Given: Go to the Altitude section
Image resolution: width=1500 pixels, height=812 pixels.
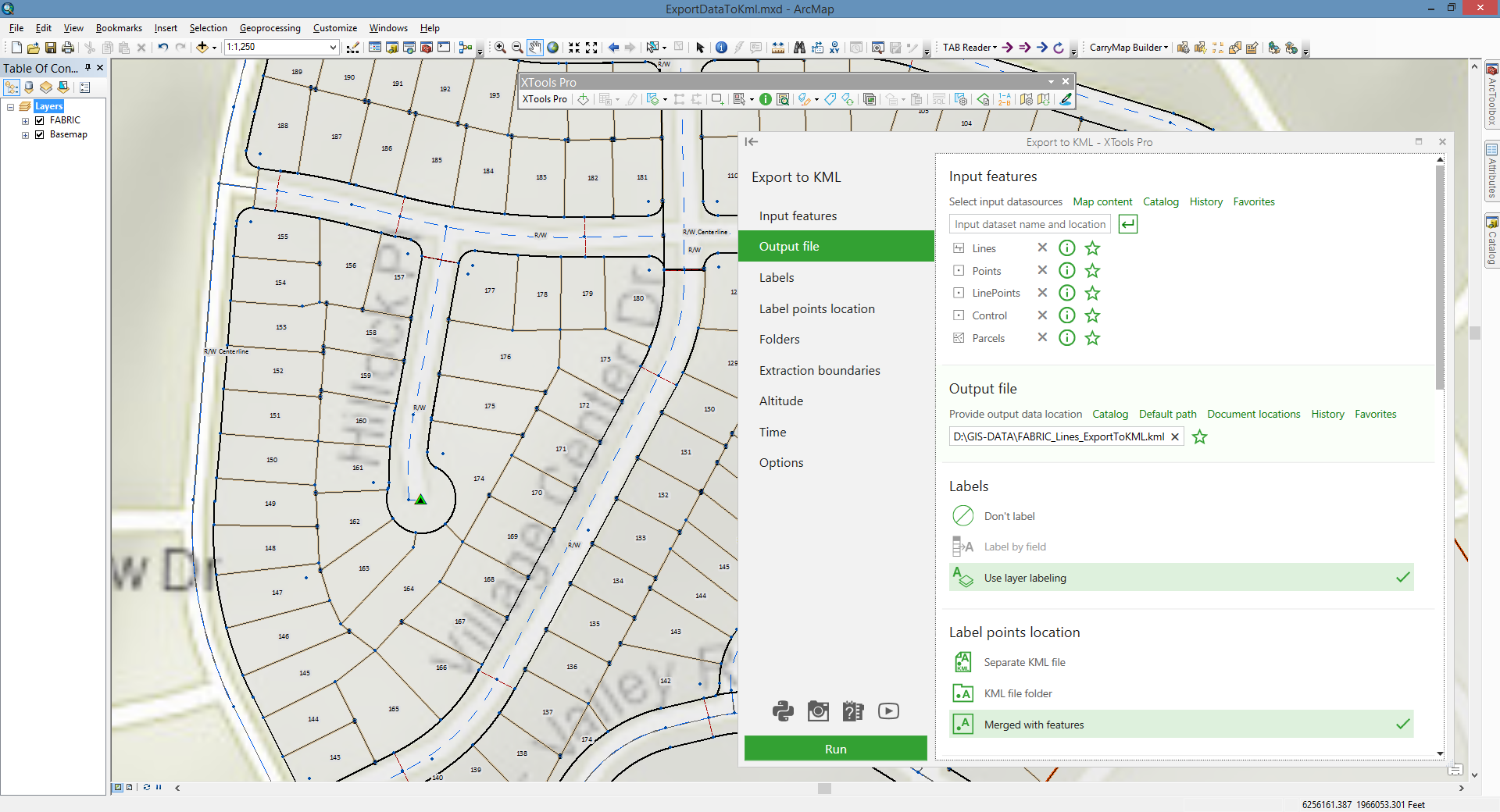Looking at the screenshot, I should pyautogui.click(x=781, y=401).
